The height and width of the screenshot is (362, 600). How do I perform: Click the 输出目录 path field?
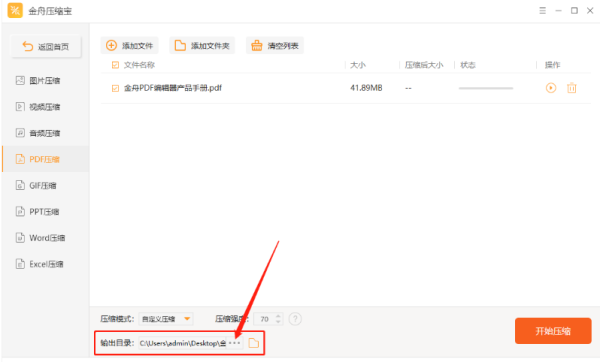pyautogui.click(x=183, y=343)
